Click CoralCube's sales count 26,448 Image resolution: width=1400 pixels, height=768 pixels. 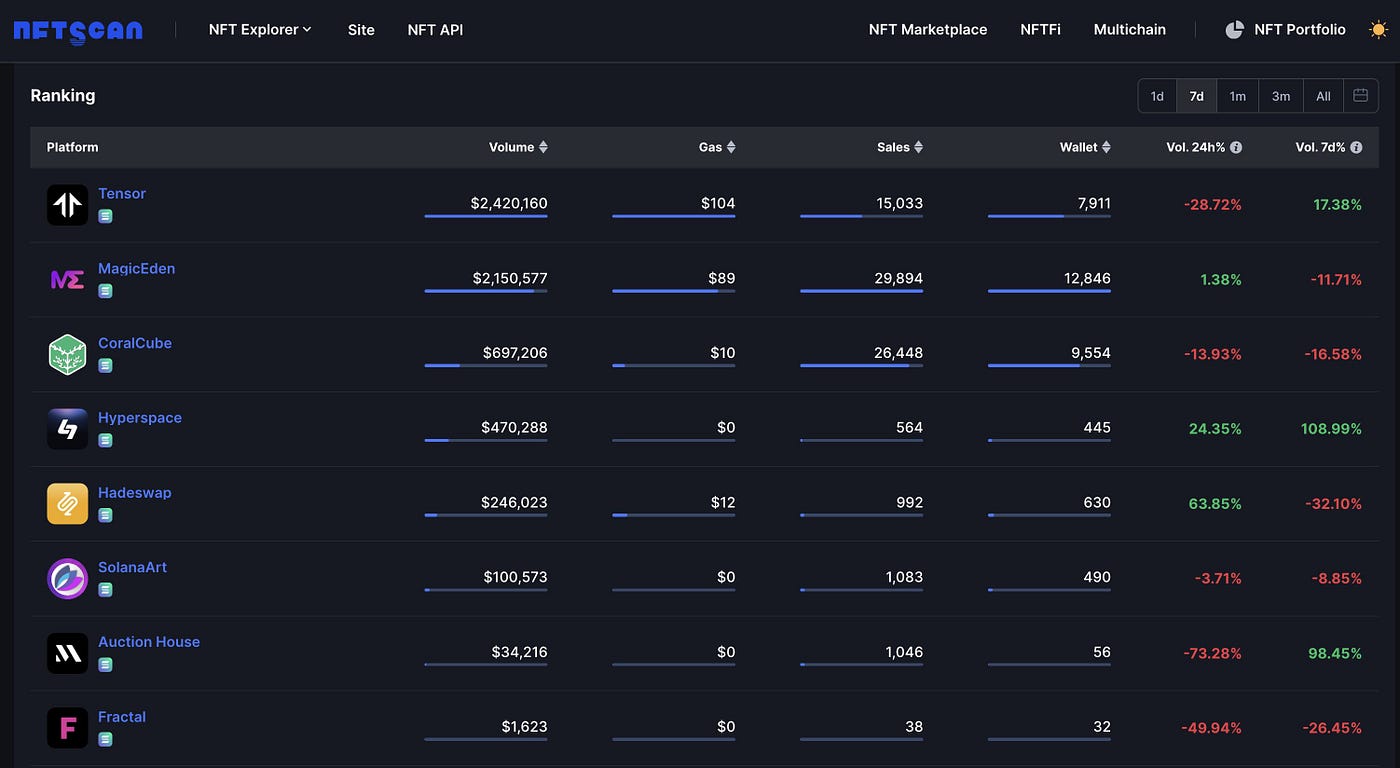click(x=898, y=353)
